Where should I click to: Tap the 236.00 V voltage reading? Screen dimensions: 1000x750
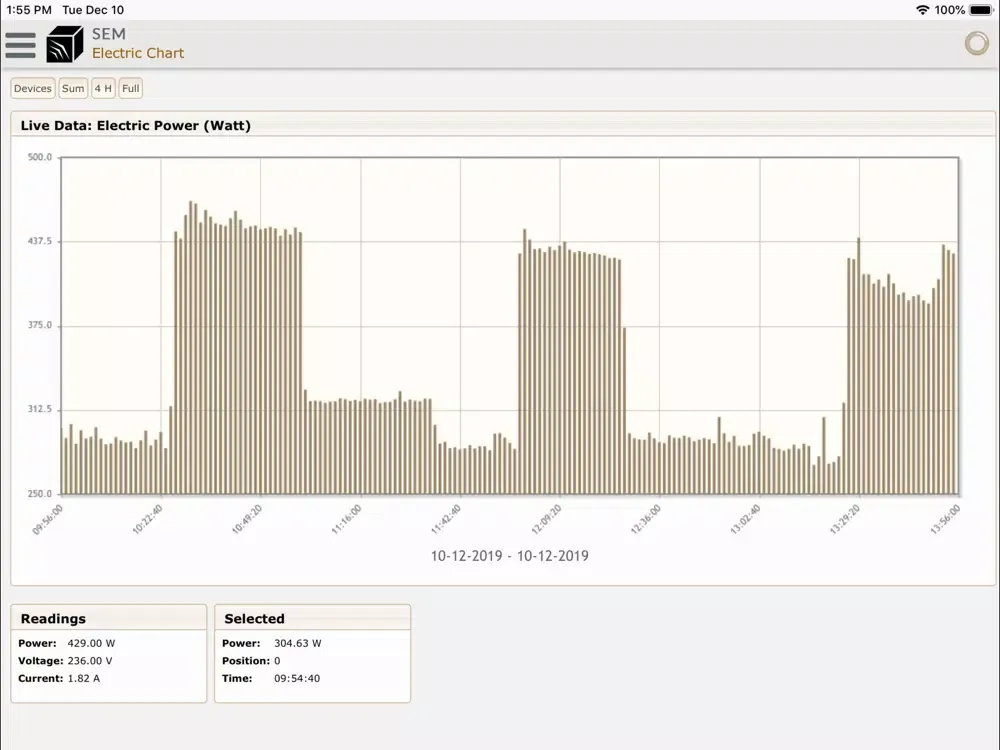point(90,661)
